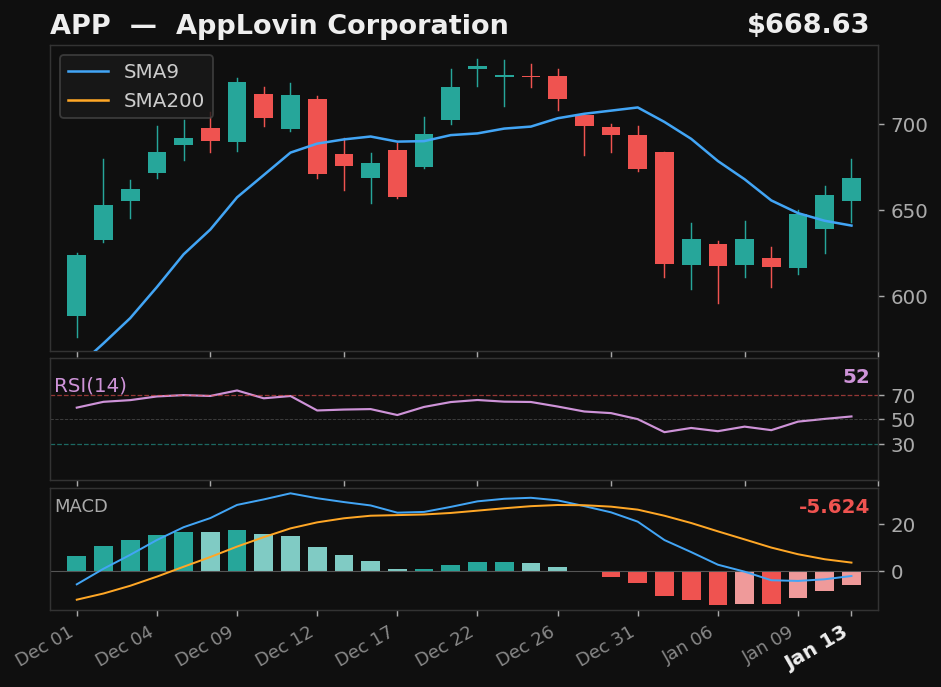Click the orange SMA200 legend line swatch
Viewport: 941px width, 687px height.
tap(88, 100)
